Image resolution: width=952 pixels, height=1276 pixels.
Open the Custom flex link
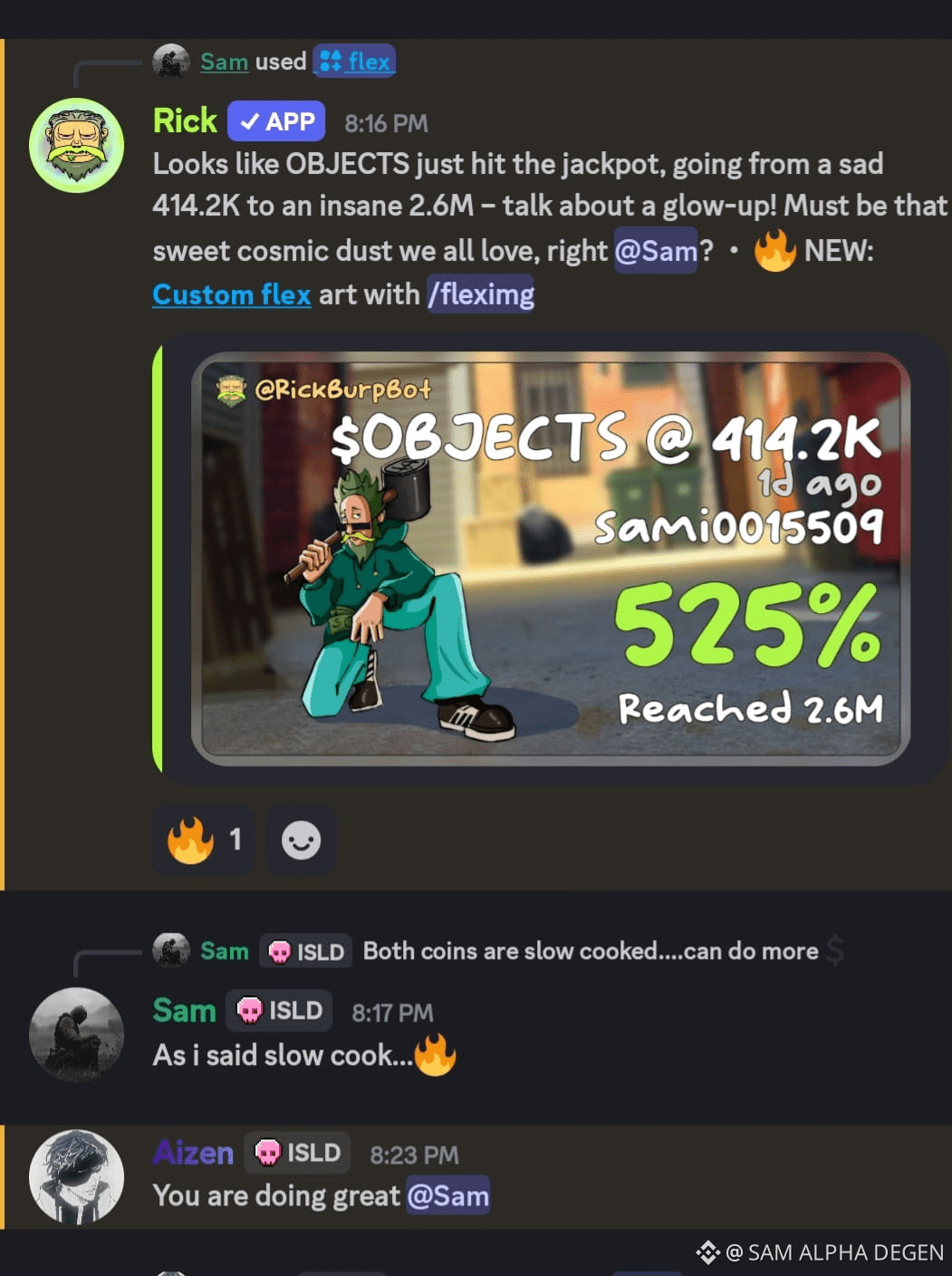click(232, 294)
